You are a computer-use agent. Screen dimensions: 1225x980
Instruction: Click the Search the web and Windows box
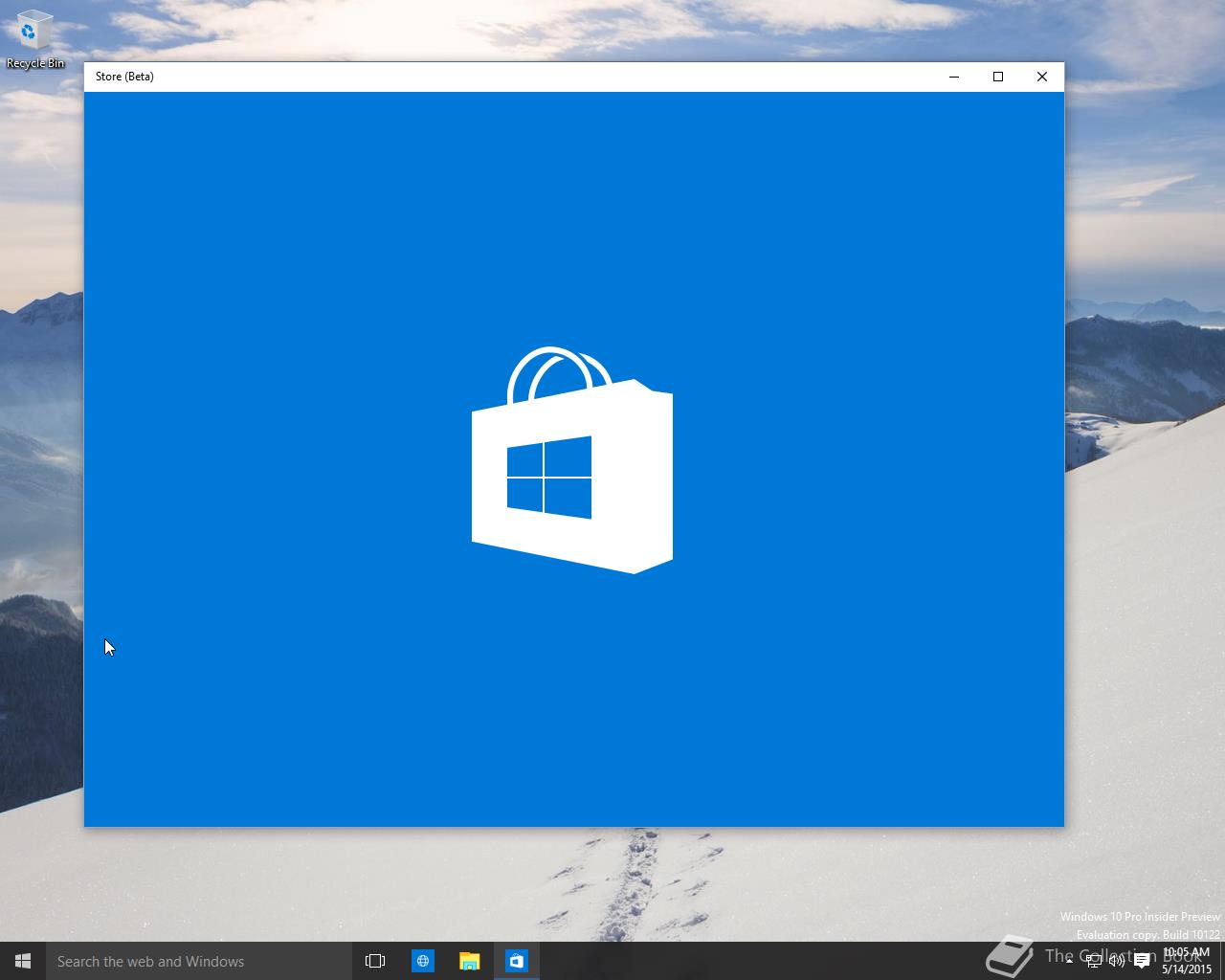(x=199, y=961)
